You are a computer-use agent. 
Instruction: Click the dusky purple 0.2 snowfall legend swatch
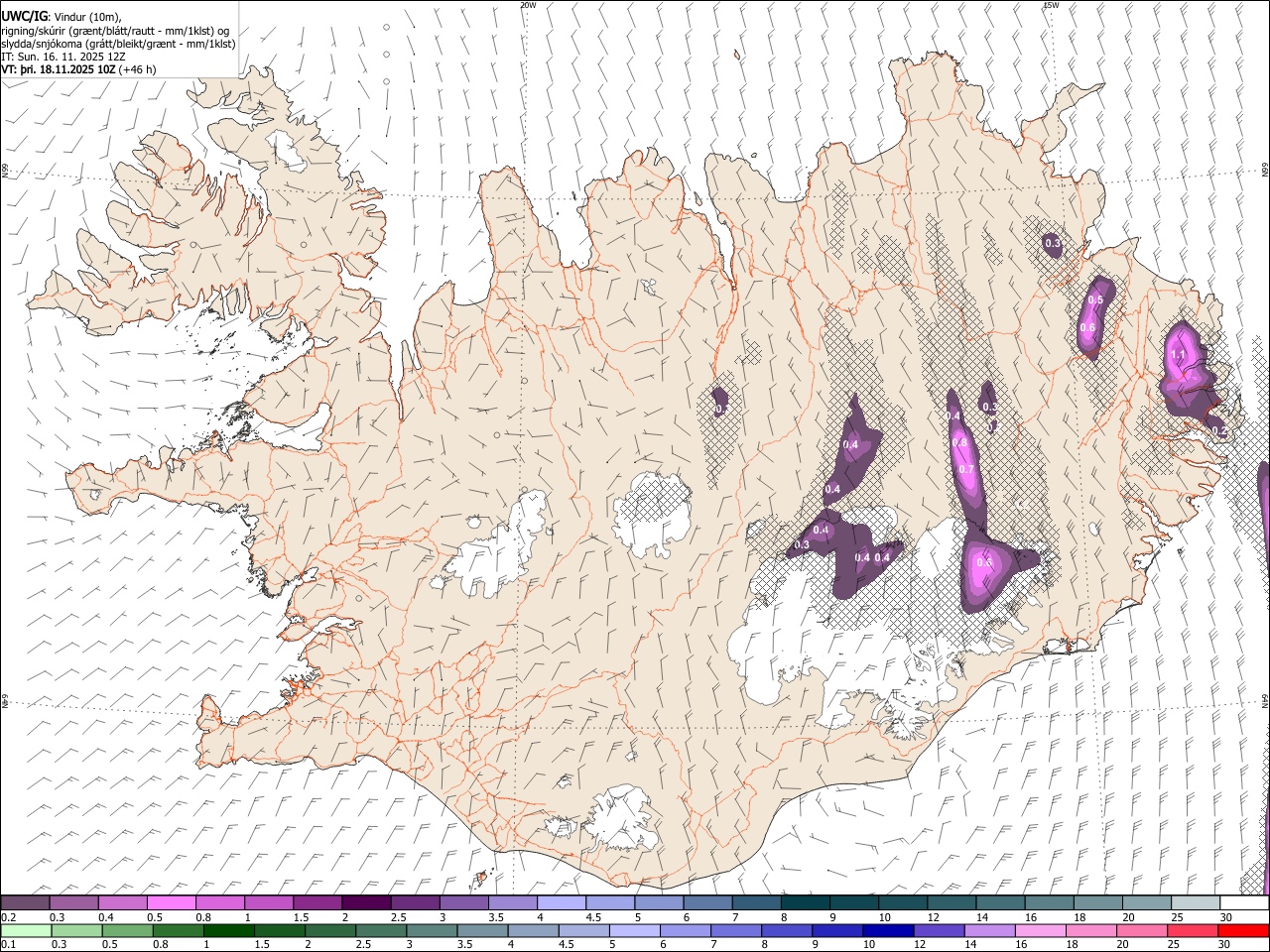click(25, 903)
